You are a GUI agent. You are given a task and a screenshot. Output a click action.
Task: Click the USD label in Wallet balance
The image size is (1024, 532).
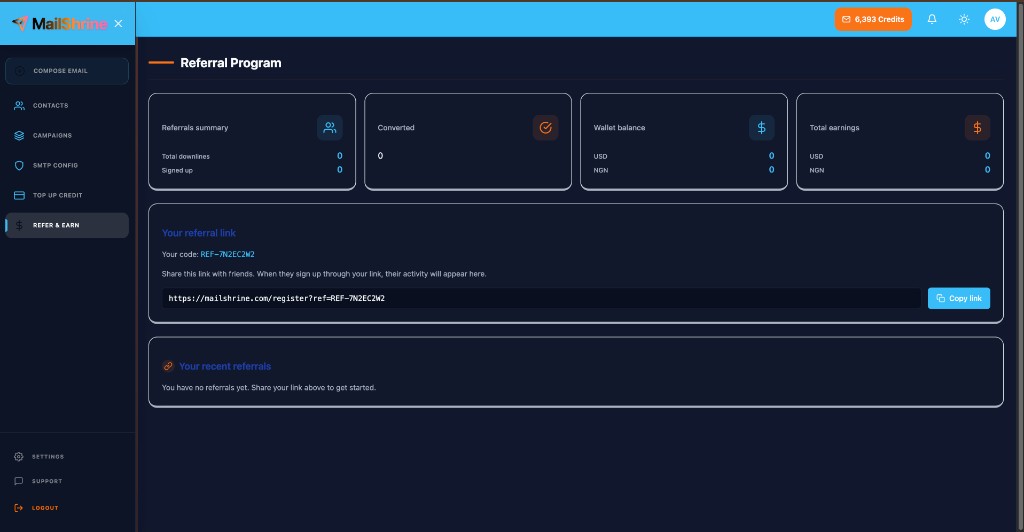click(600, 157)
